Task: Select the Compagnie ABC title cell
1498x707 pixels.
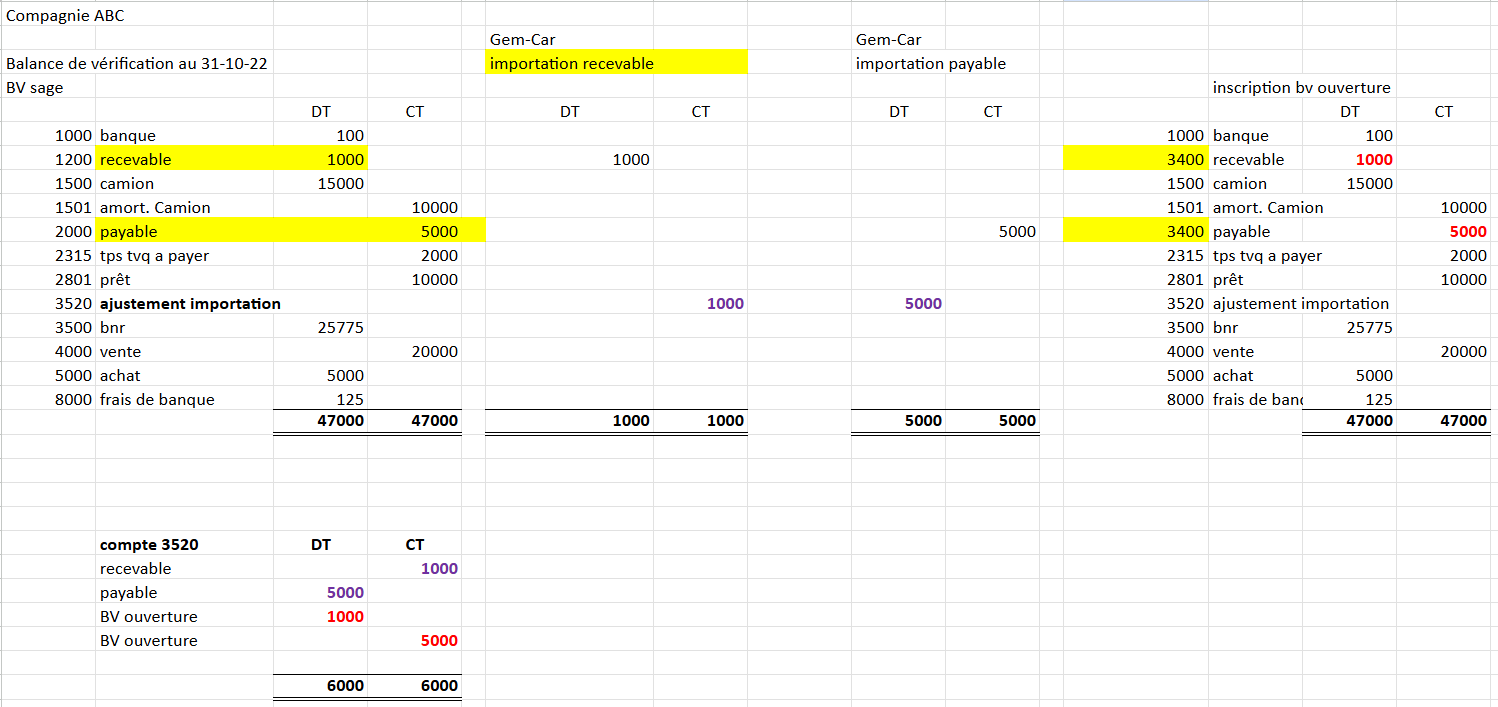Action: [x=66, y=16]
